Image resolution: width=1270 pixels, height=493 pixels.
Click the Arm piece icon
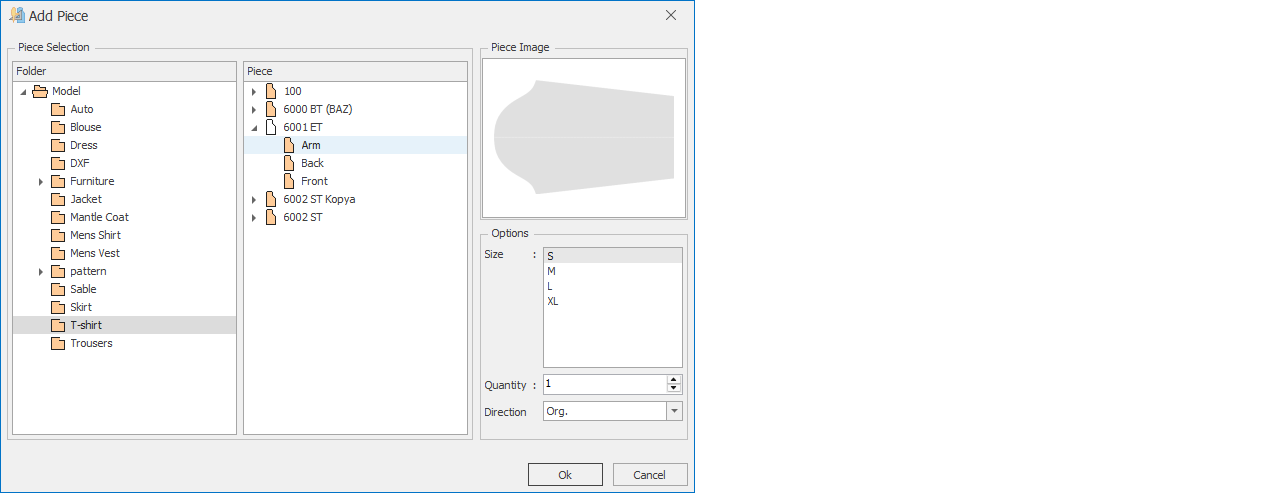pos(289,146)
